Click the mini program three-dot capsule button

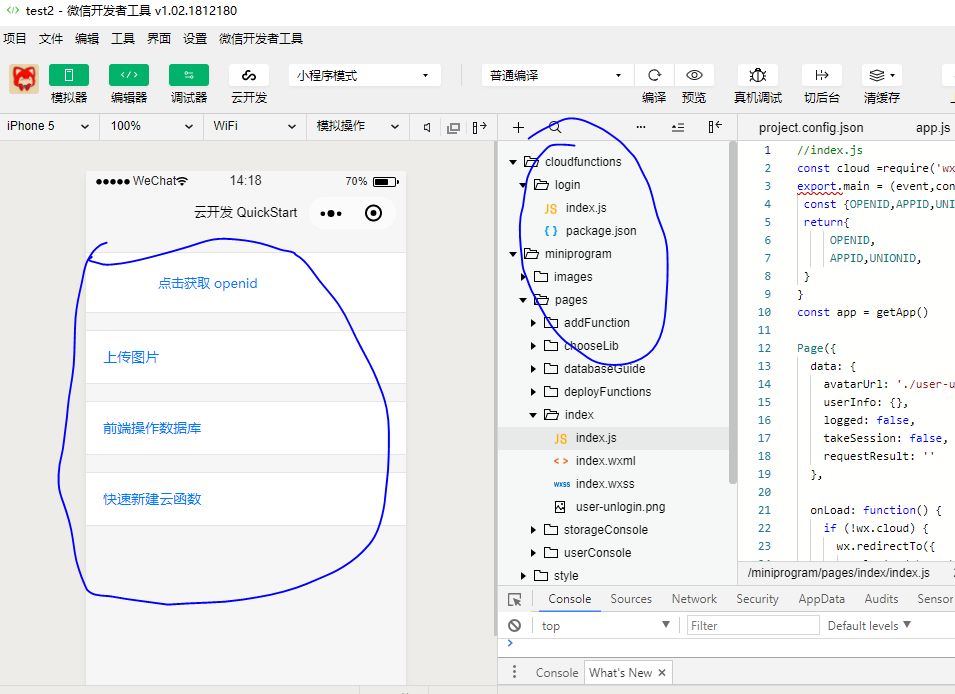click(x=331, y=213)
